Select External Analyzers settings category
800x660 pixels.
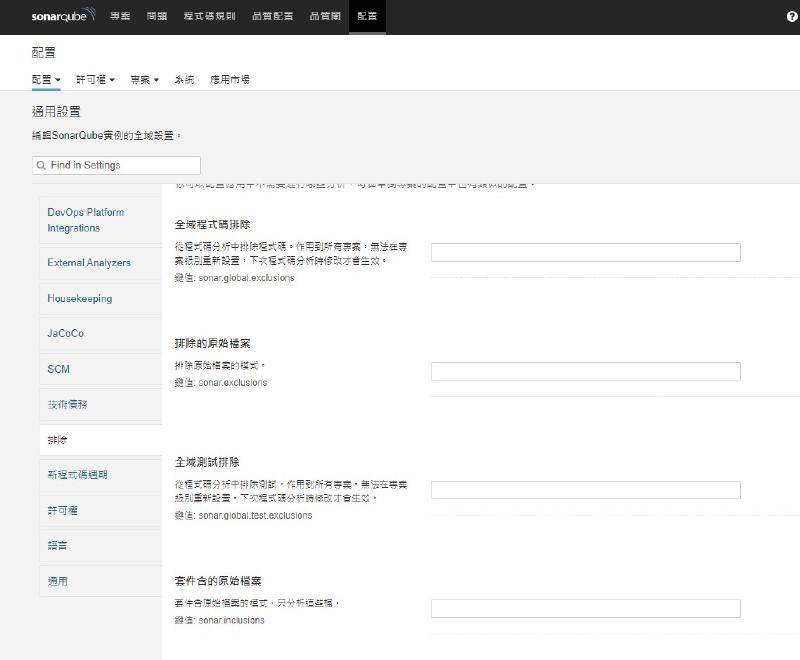tap(89, 263)
